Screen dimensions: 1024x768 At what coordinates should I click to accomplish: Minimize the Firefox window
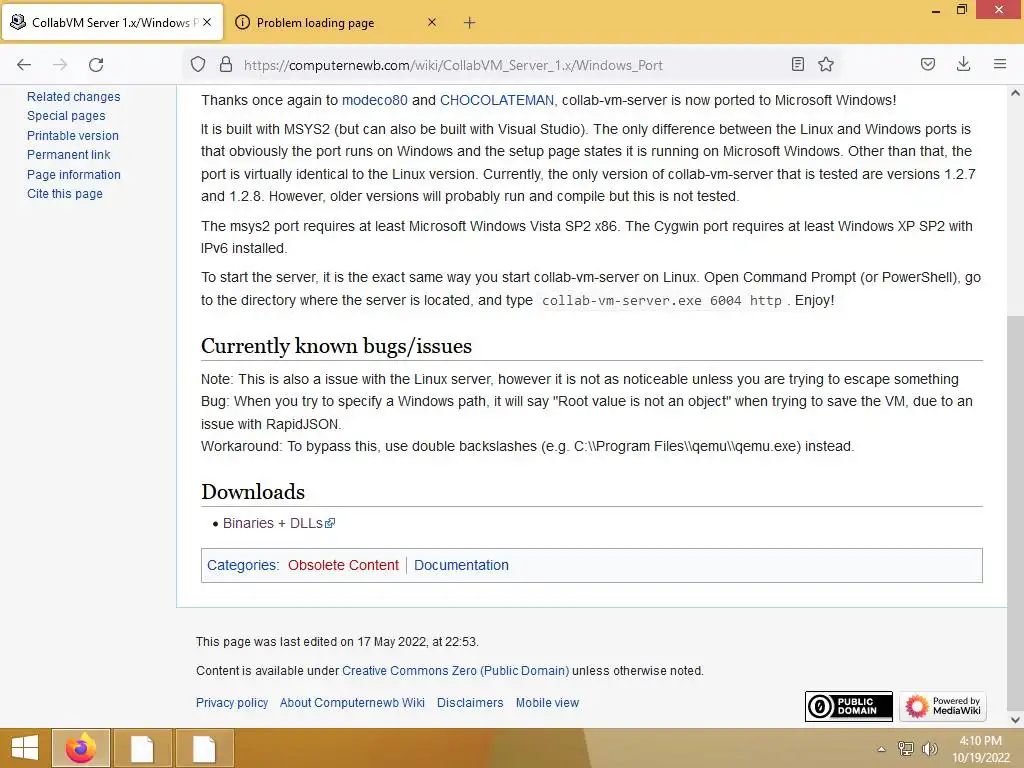click(935, 10)
